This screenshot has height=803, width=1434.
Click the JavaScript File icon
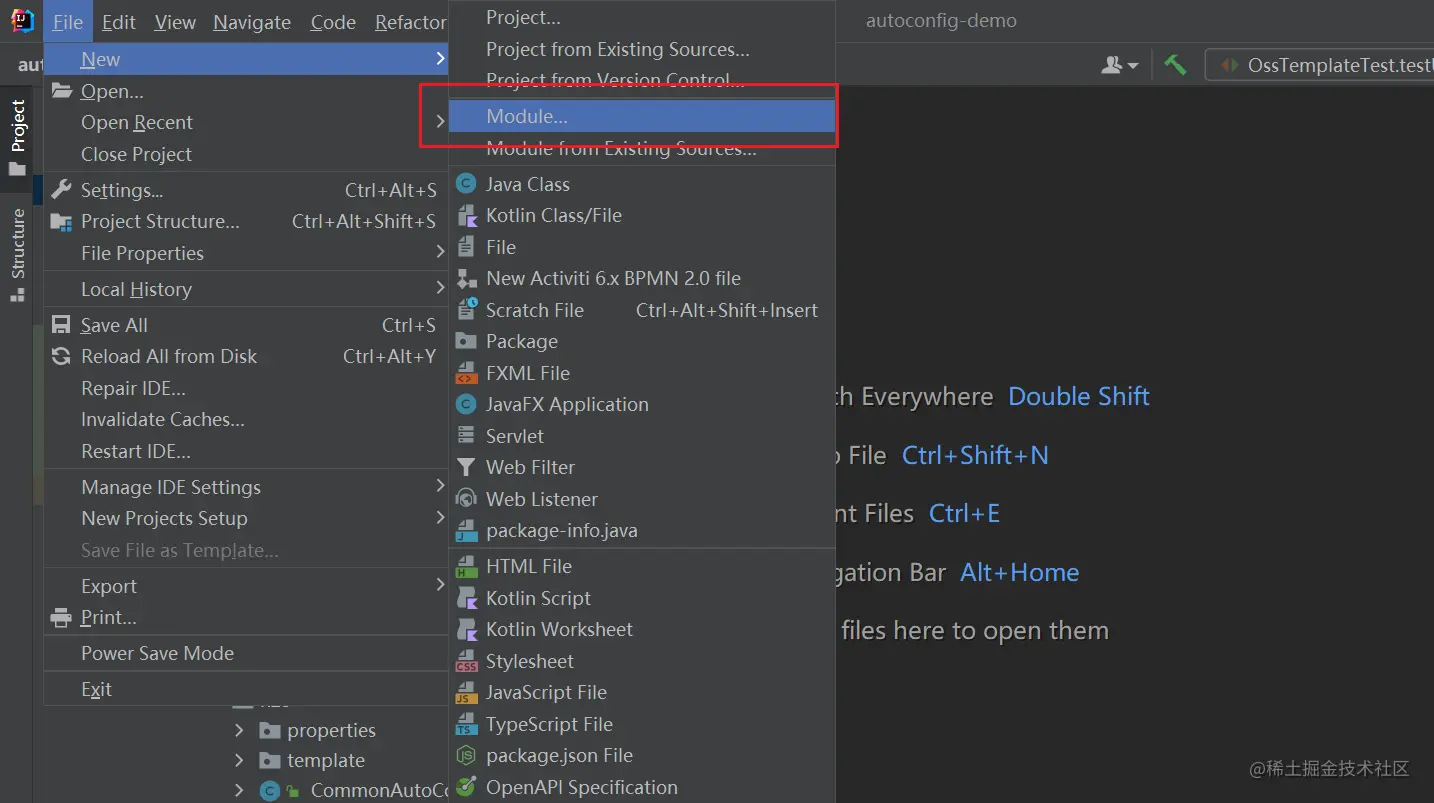pos(466,692)
